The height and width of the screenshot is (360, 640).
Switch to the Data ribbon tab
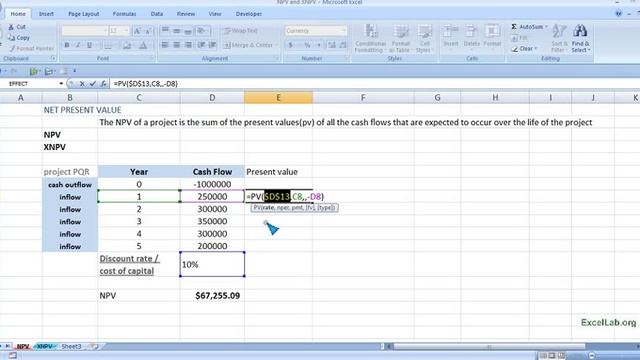pyautogui.click(x=157, y=14)
